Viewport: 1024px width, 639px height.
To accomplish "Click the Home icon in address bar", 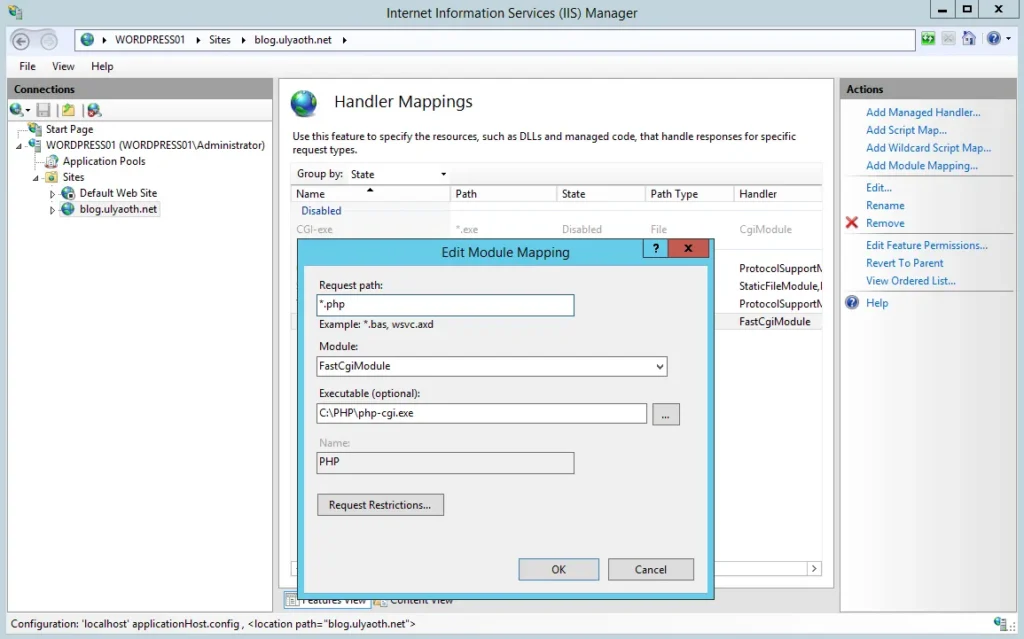I will [969, 39].
